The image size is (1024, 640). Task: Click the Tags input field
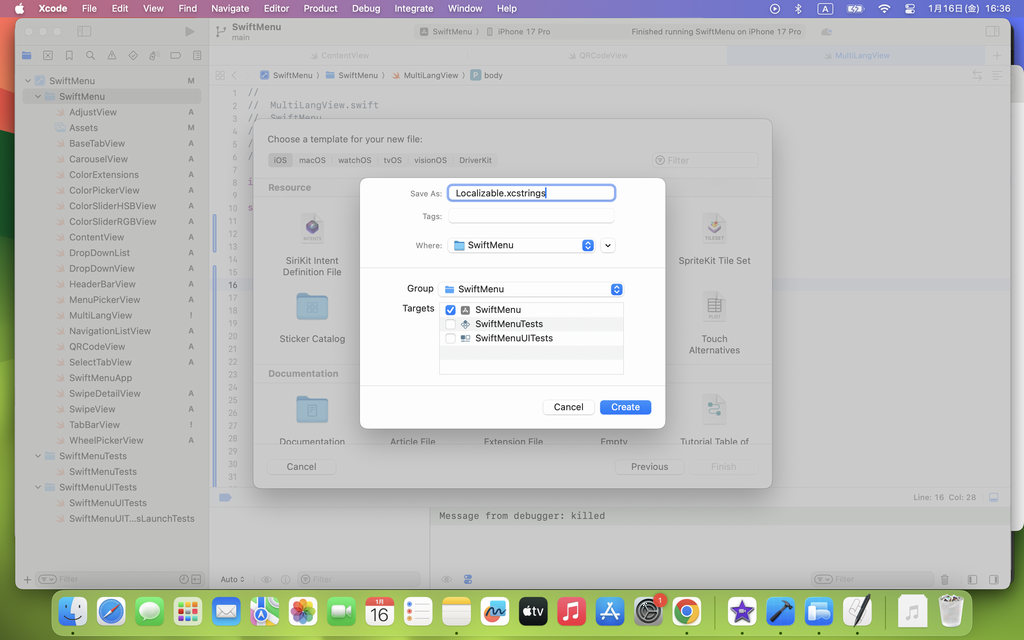[x=530, y=216]
